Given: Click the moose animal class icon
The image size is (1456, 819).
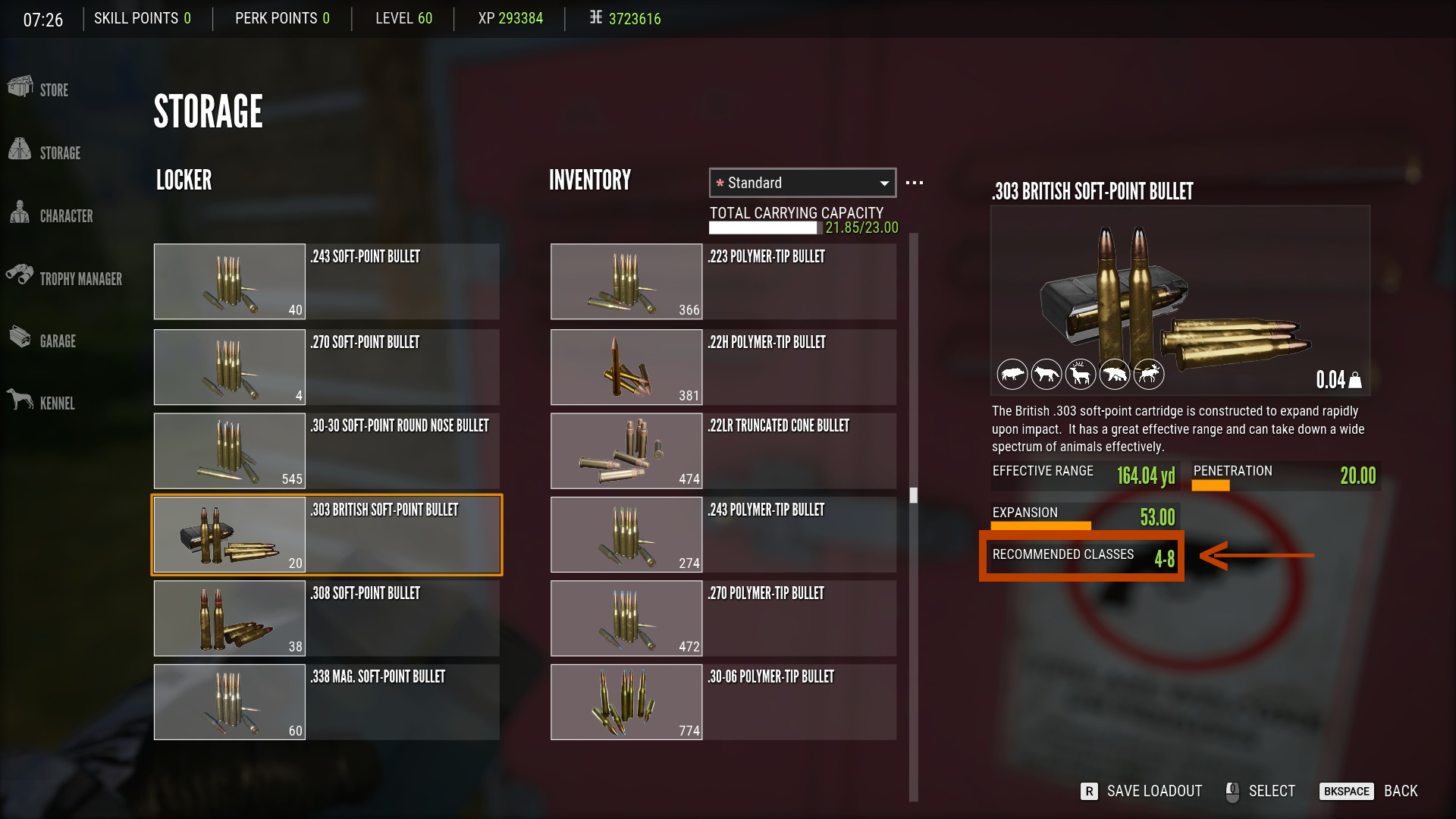Looking at the screenshot, I should pyautogui.click(x=1149, y=374).
